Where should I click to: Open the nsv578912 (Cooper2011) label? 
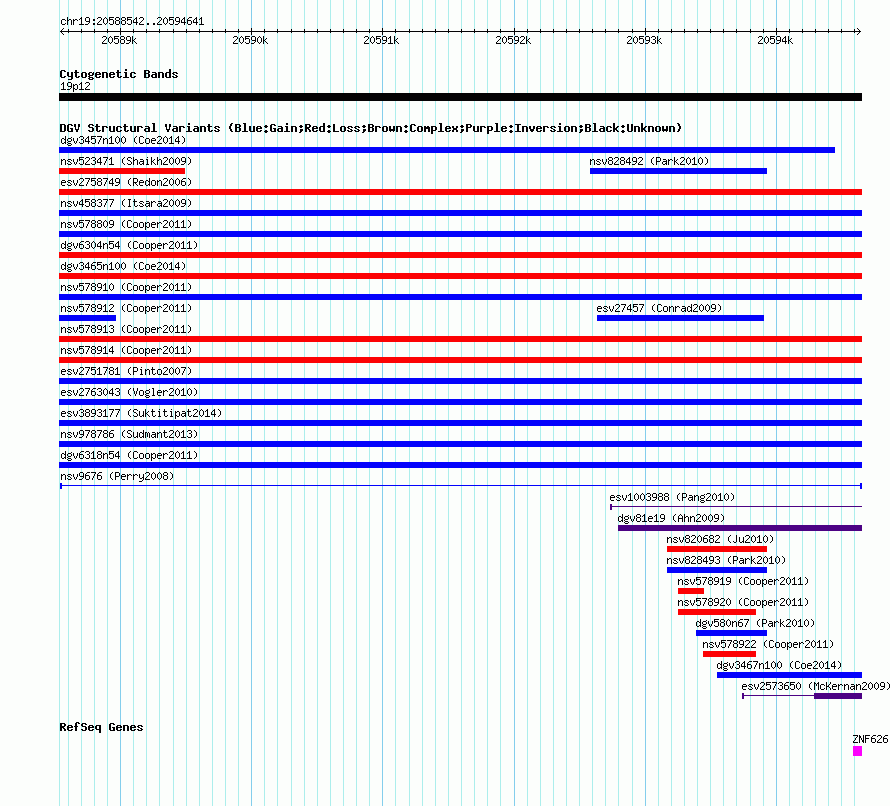point(126,308)
